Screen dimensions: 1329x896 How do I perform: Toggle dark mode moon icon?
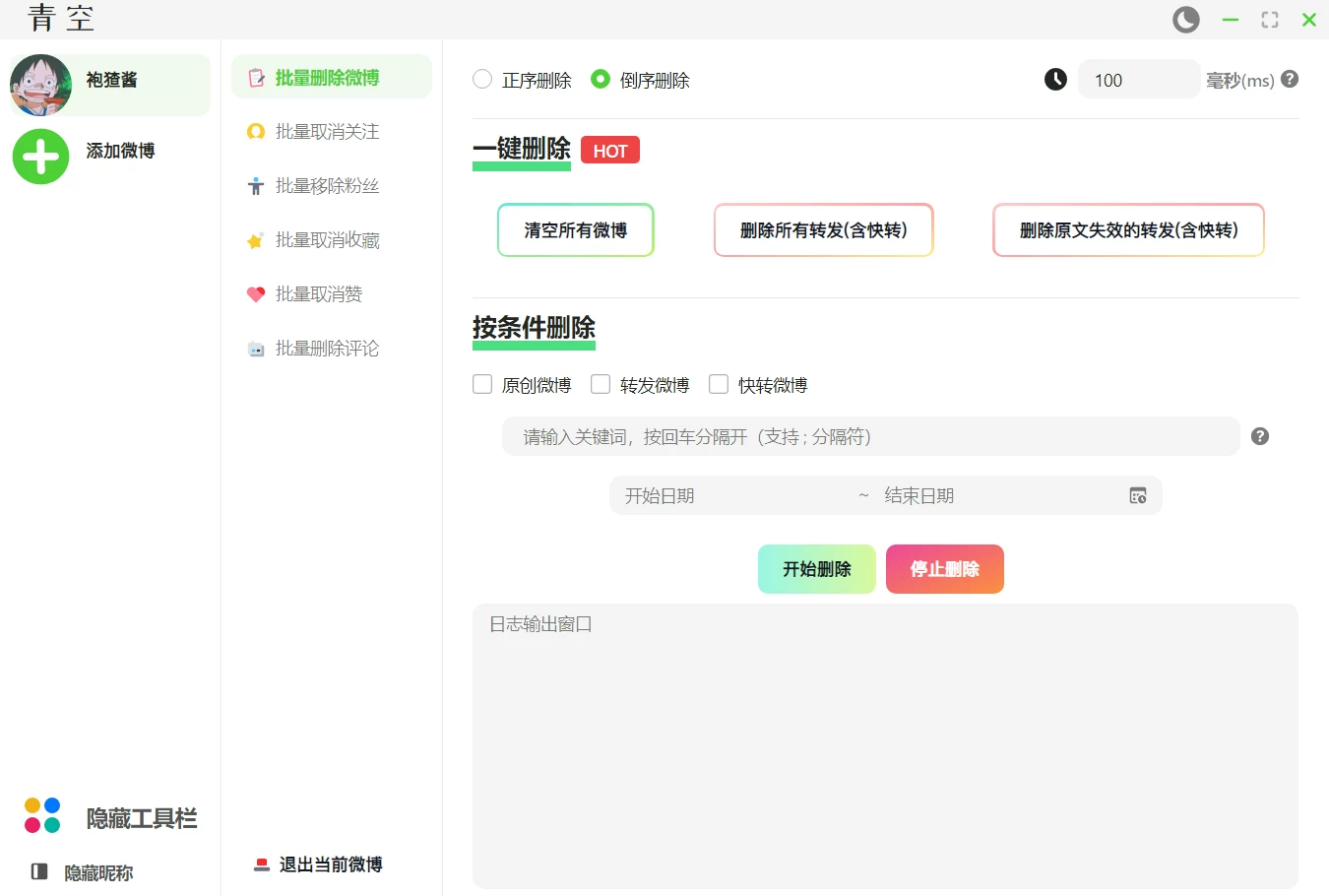pos(1186,20)
